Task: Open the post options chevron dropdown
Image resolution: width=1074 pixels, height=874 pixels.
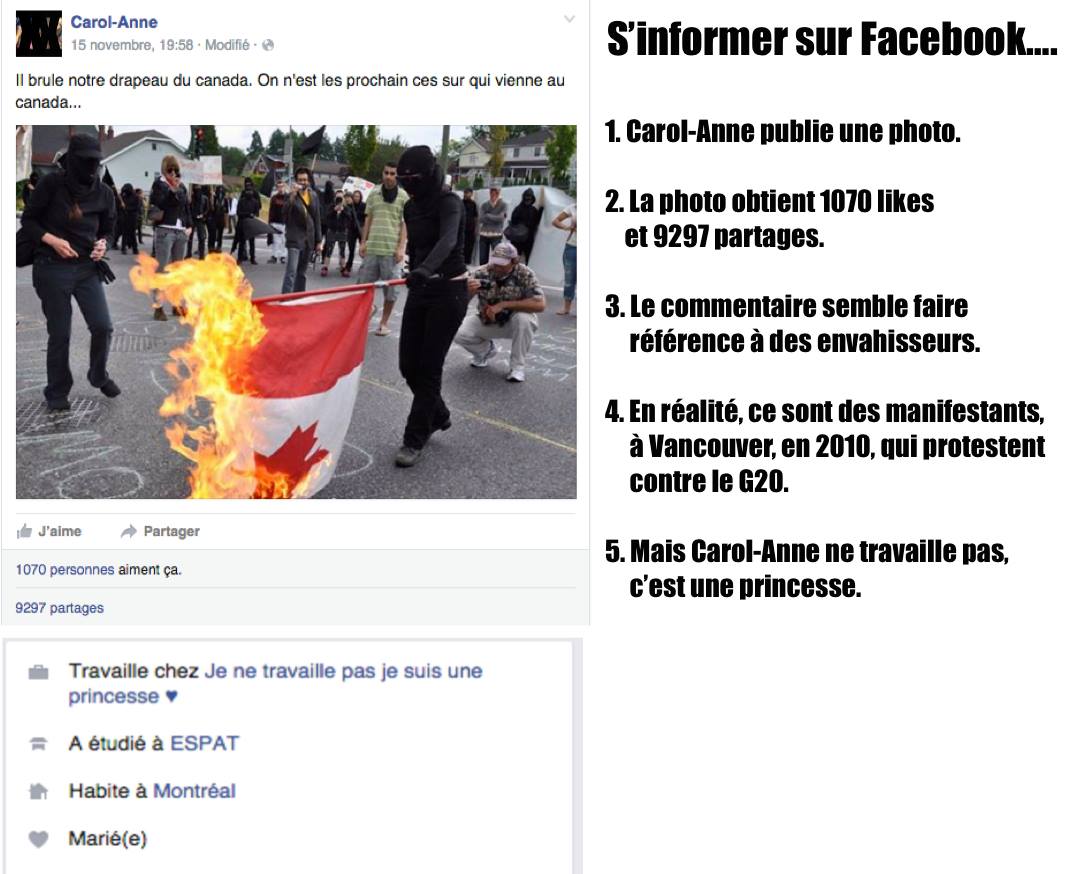Action: point(569,19)
